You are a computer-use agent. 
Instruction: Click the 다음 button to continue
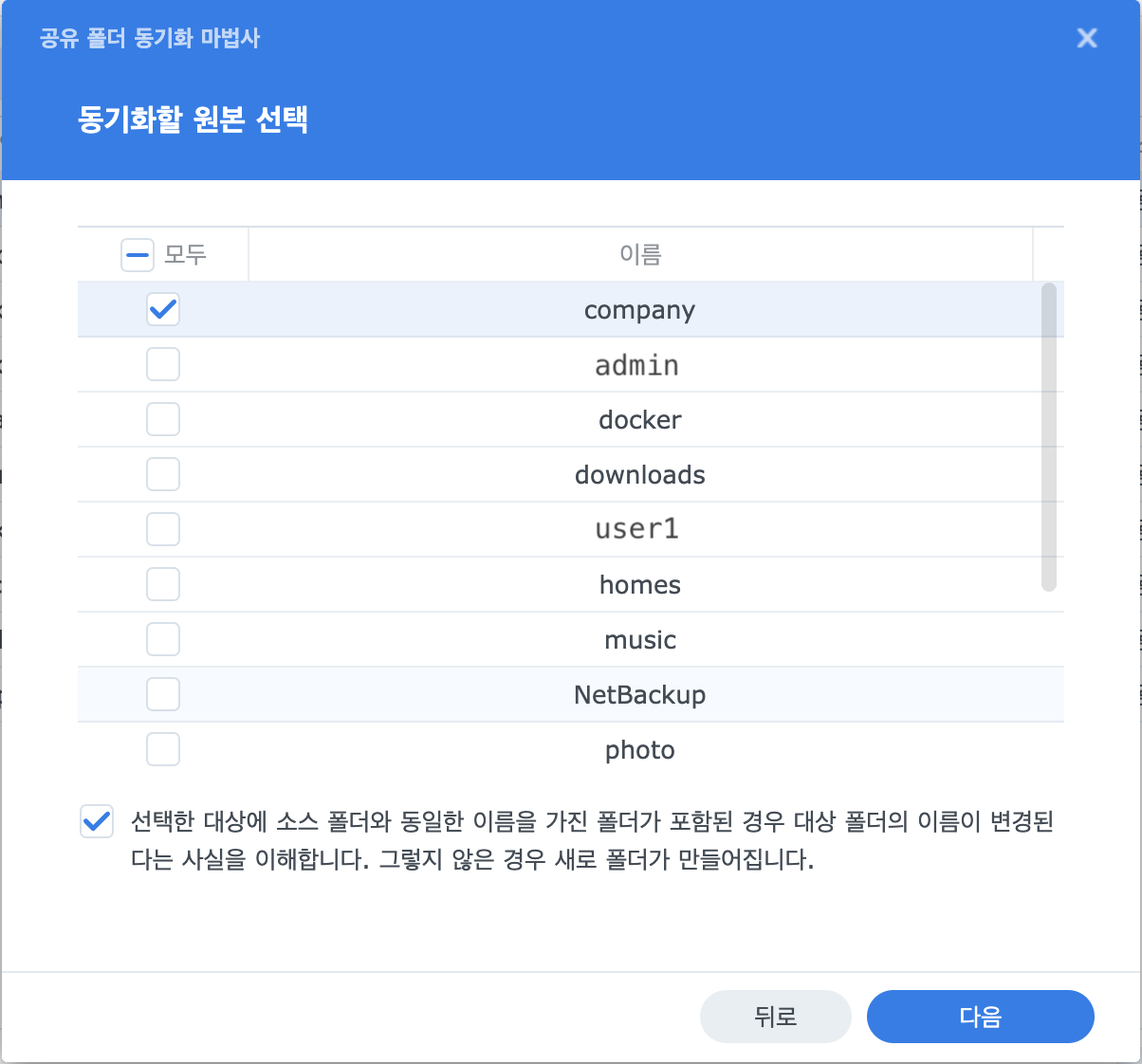(x=980, y=1017)
